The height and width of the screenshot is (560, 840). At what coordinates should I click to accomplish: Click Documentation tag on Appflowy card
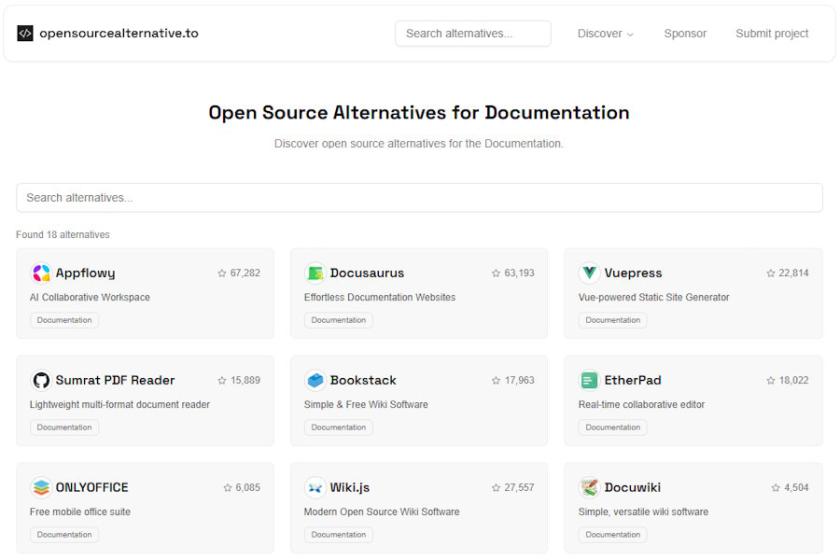pyautogui.click(x=64, y=320)
